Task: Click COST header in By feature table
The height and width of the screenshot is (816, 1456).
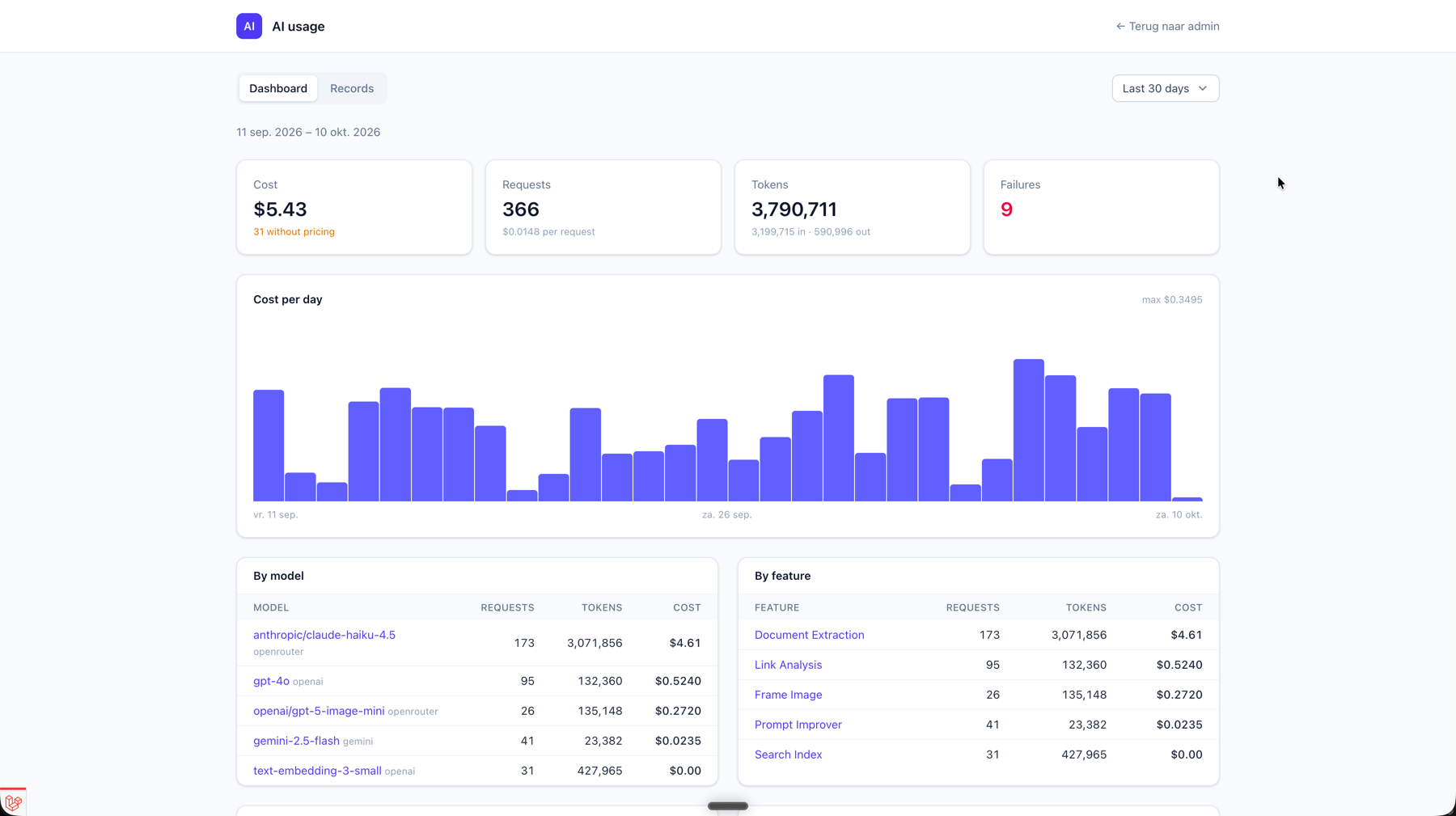Action: [1188, 607]
